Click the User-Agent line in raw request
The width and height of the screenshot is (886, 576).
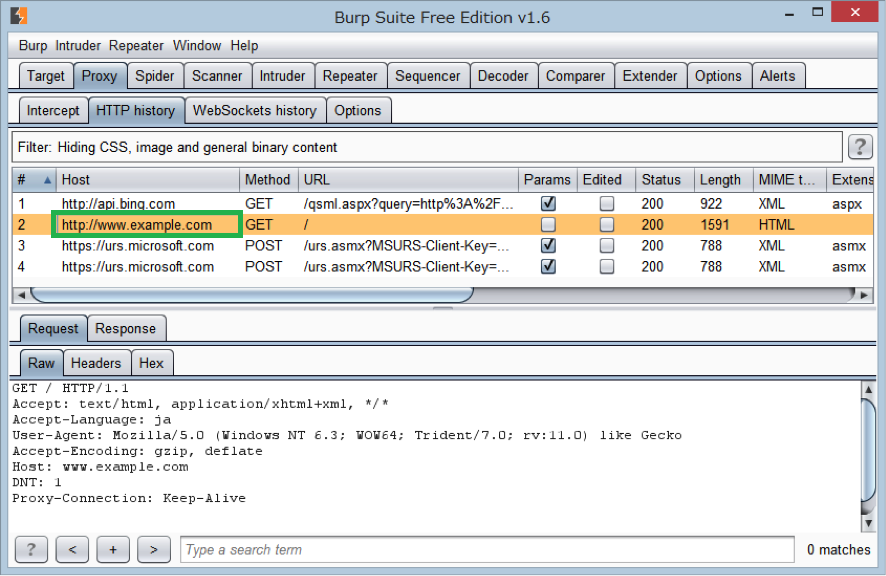[x=347, y=435]
